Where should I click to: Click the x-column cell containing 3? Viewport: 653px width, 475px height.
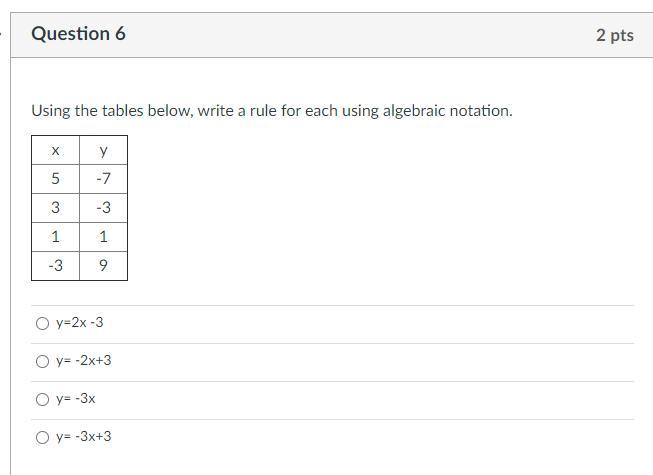[x=55, y=208]
